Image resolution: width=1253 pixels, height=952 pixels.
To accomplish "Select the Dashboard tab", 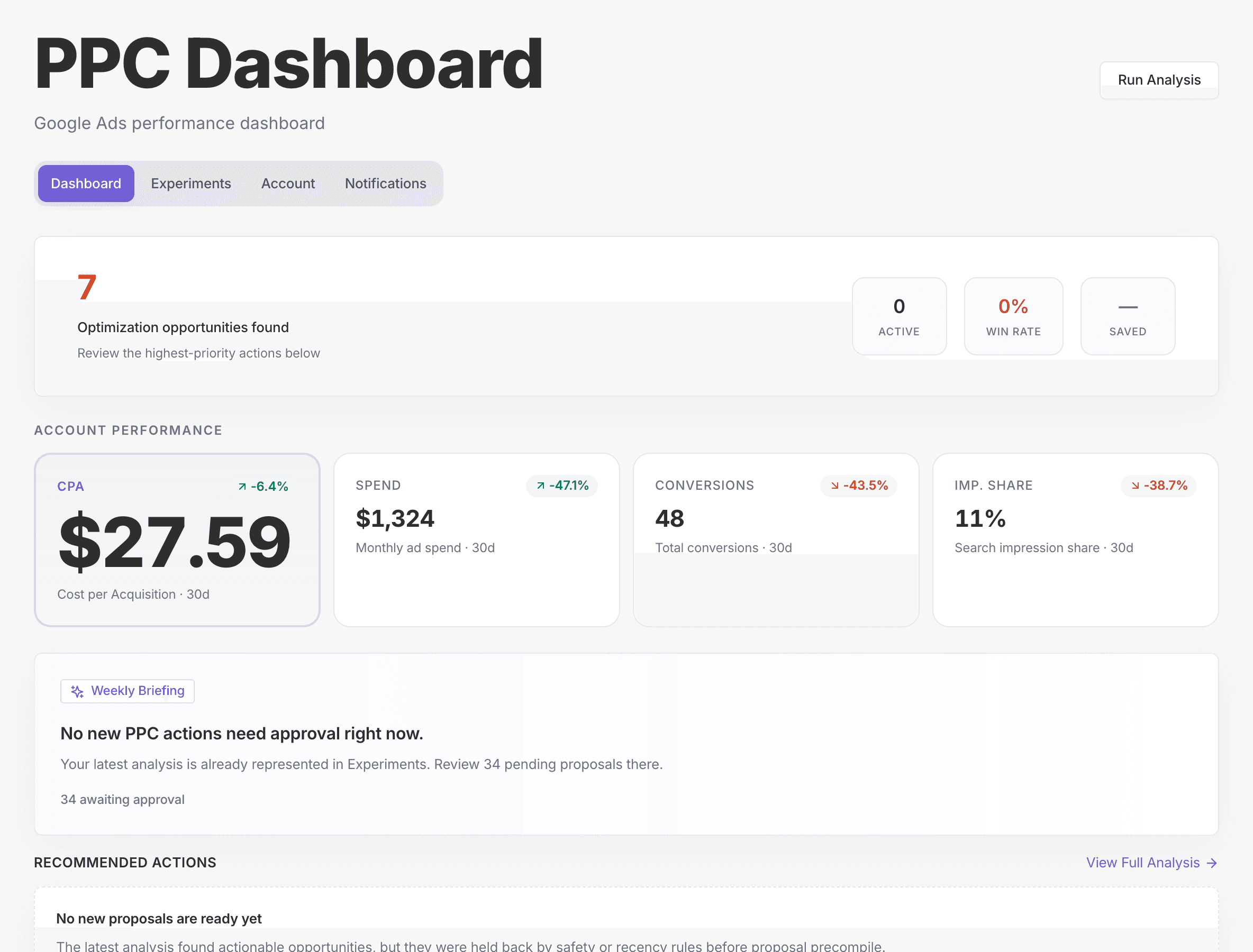I will (86, 183).
